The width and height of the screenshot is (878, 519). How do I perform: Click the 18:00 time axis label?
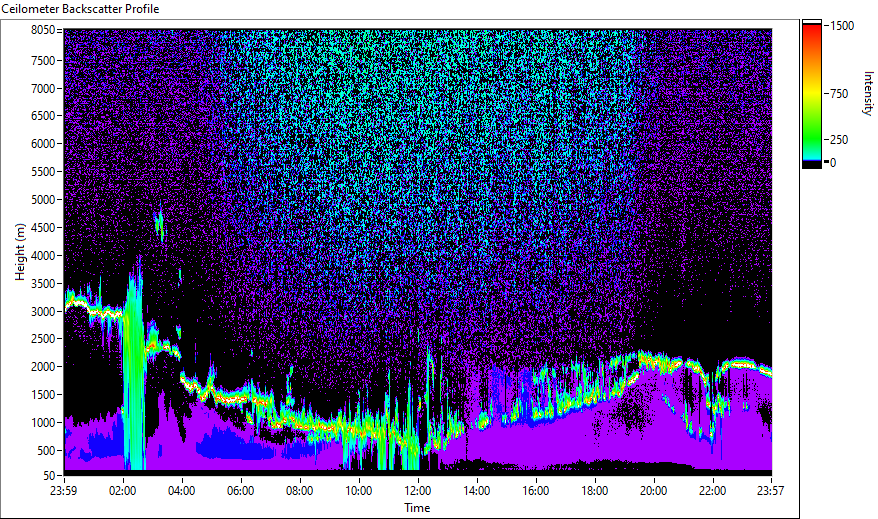[595, 491]
